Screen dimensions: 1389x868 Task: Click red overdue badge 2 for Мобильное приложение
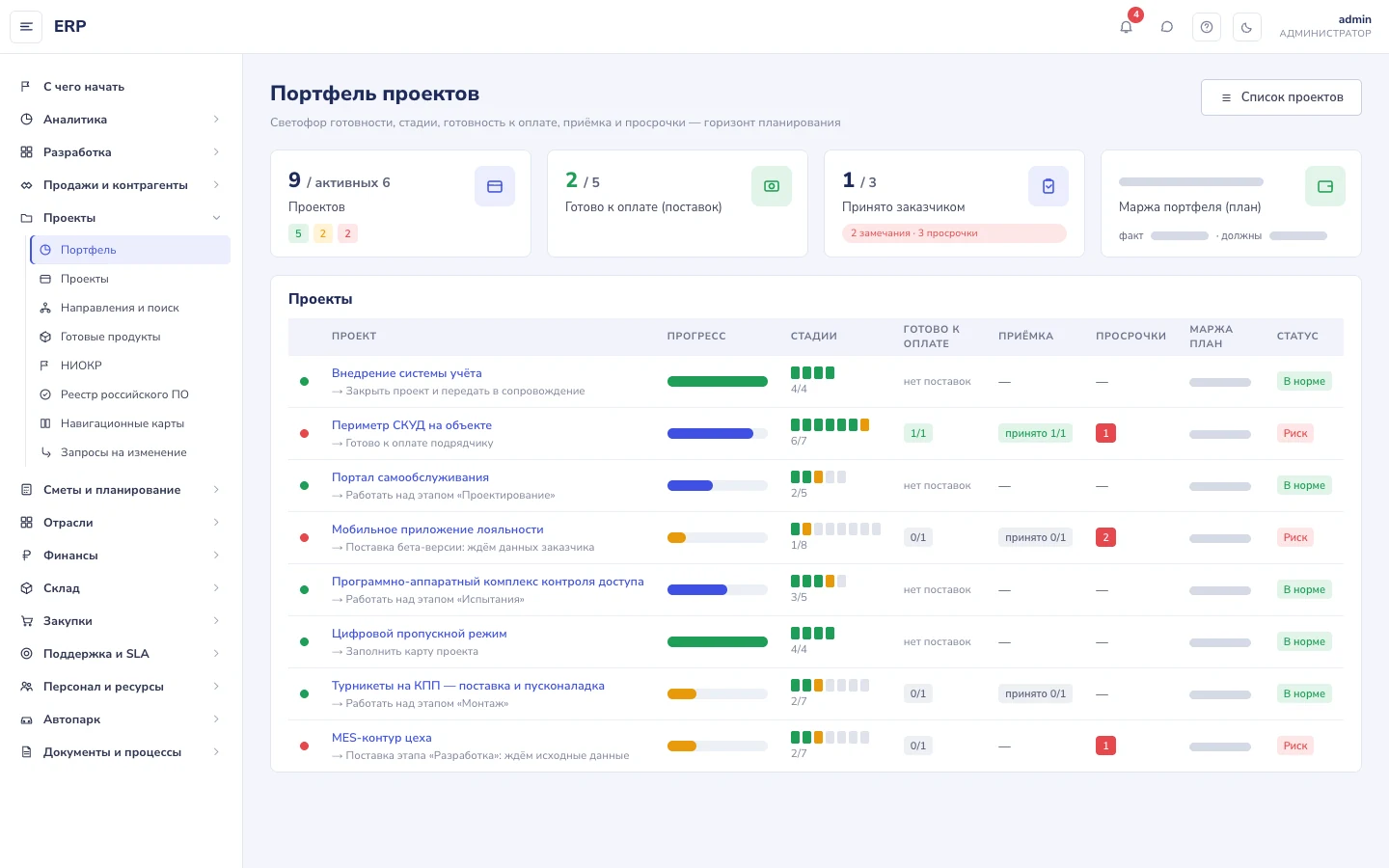(1105, 537)
